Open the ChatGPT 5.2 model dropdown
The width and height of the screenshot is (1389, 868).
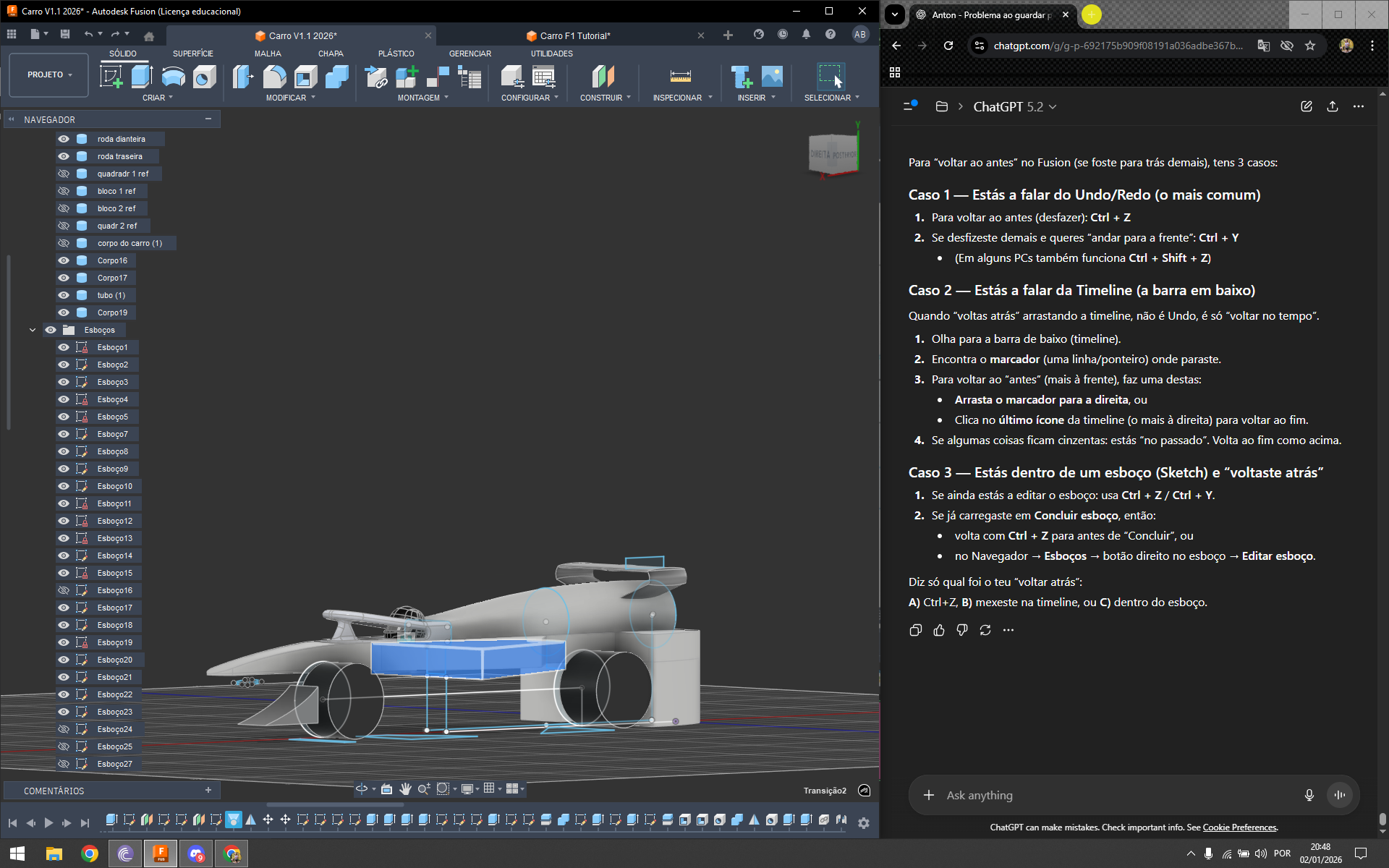click(1014, 106)
